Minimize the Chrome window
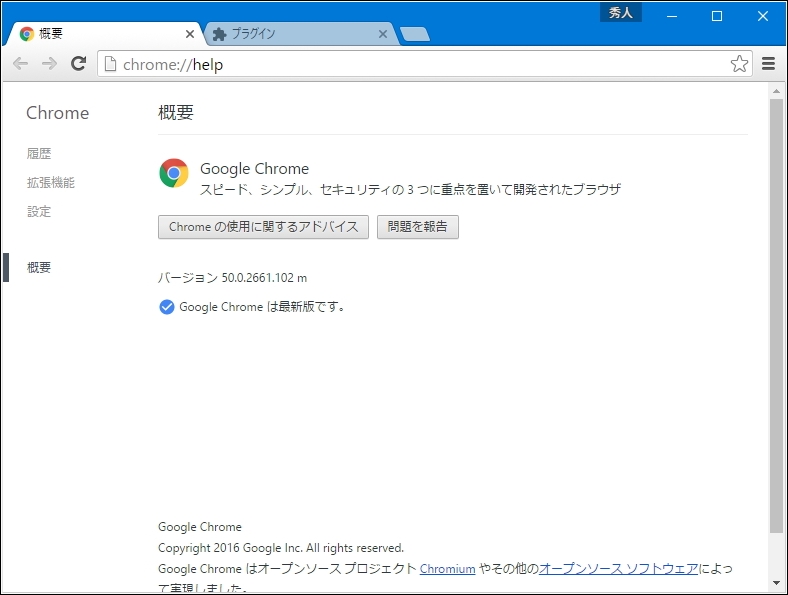The width and height of the screenshot is (788, 595). pos(672,16)
